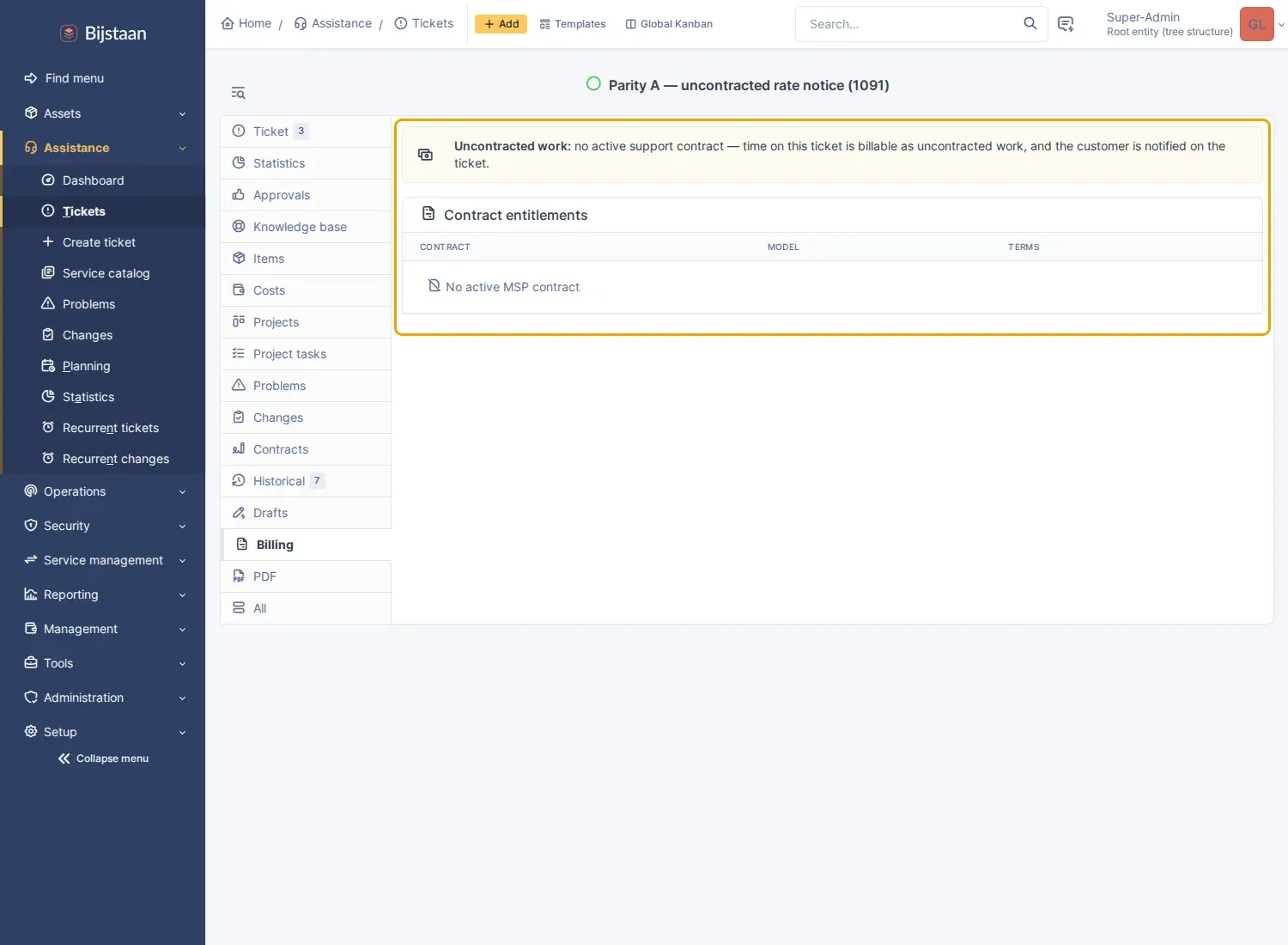
Task: Open the Ticket tab
Action: click(306, 131)
